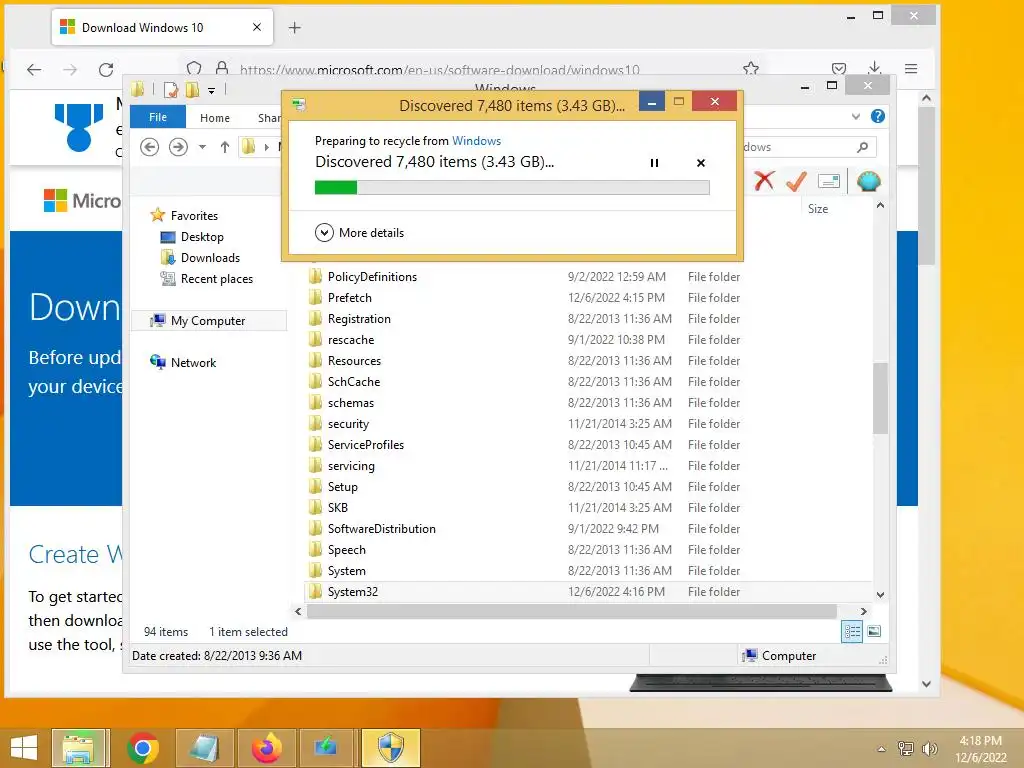The width and height of the screenshot is (1024, 768).
Task: Open a new Firefox tab
Action: [x=295, y=27]
